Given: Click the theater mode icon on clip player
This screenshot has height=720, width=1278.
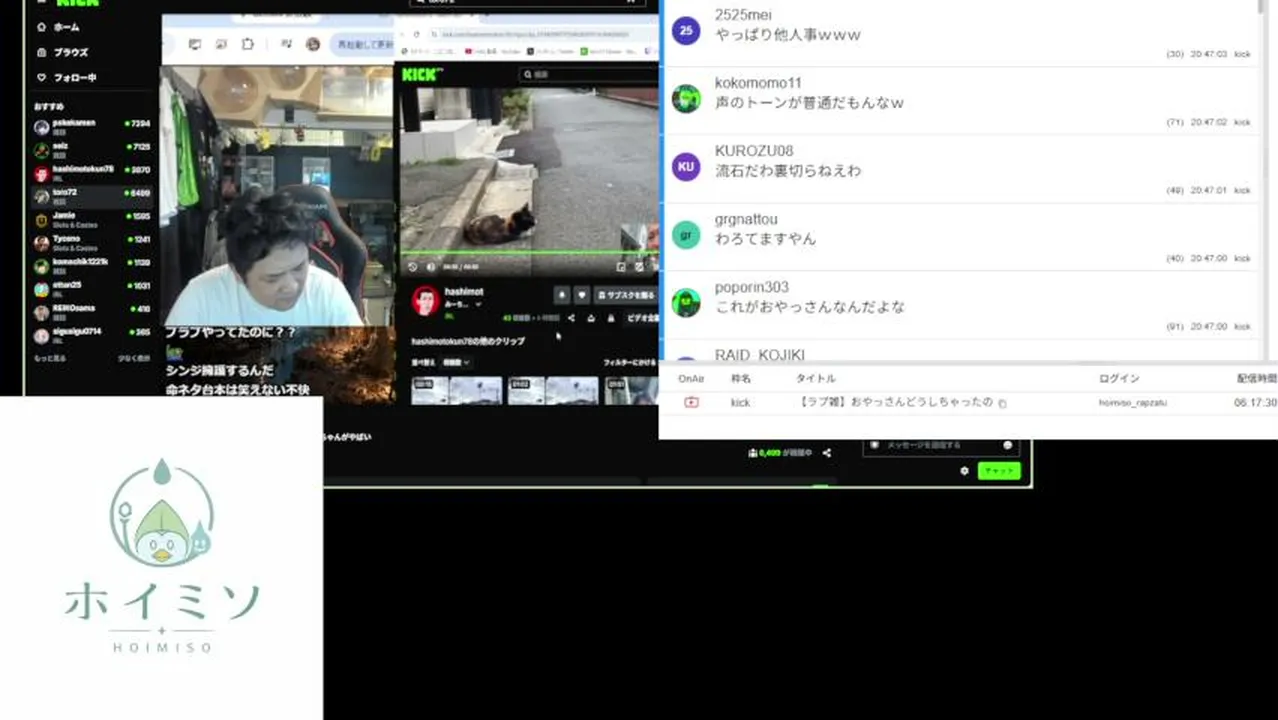Looking at the screenshot, I should (x=639, y=267).
